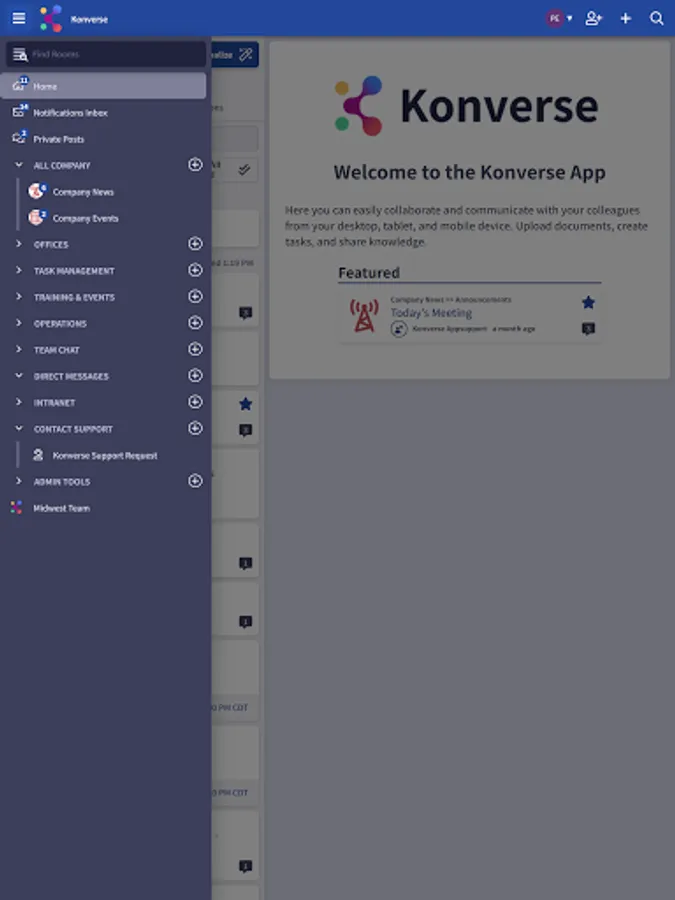Click the plus icon beside DIRECT MESSAGES
This screenshot has height=900, width=675.
click(195, 375)
